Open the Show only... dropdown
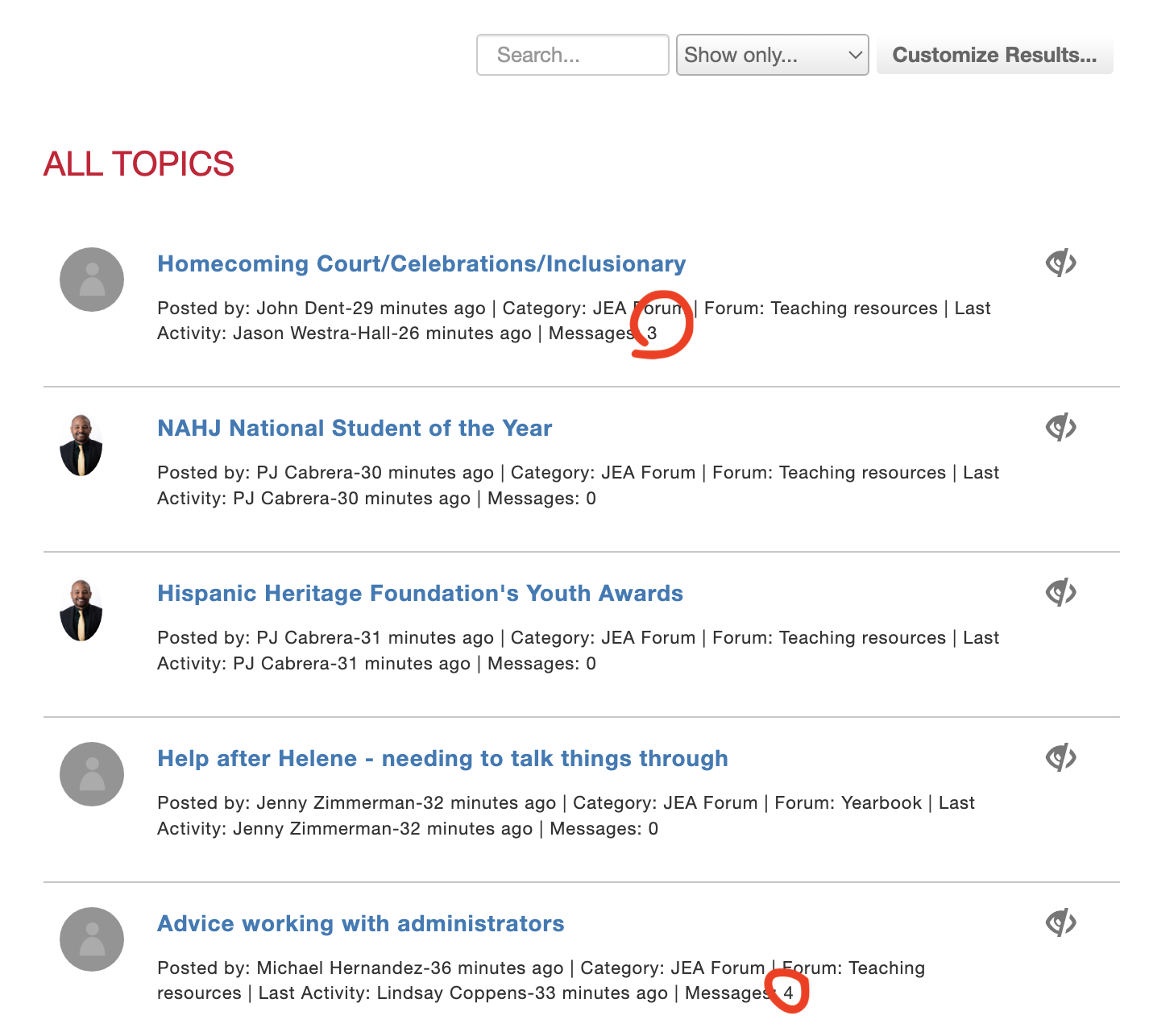 (771, 55)
